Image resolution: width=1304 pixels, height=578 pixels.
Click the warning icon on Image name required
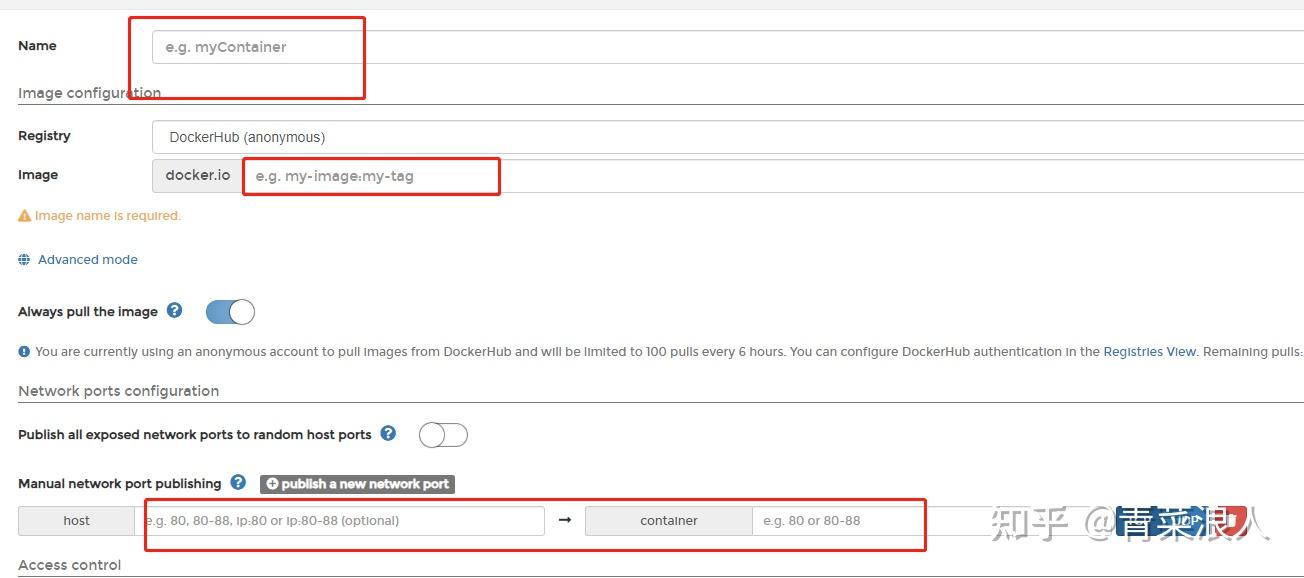(24, 214)
